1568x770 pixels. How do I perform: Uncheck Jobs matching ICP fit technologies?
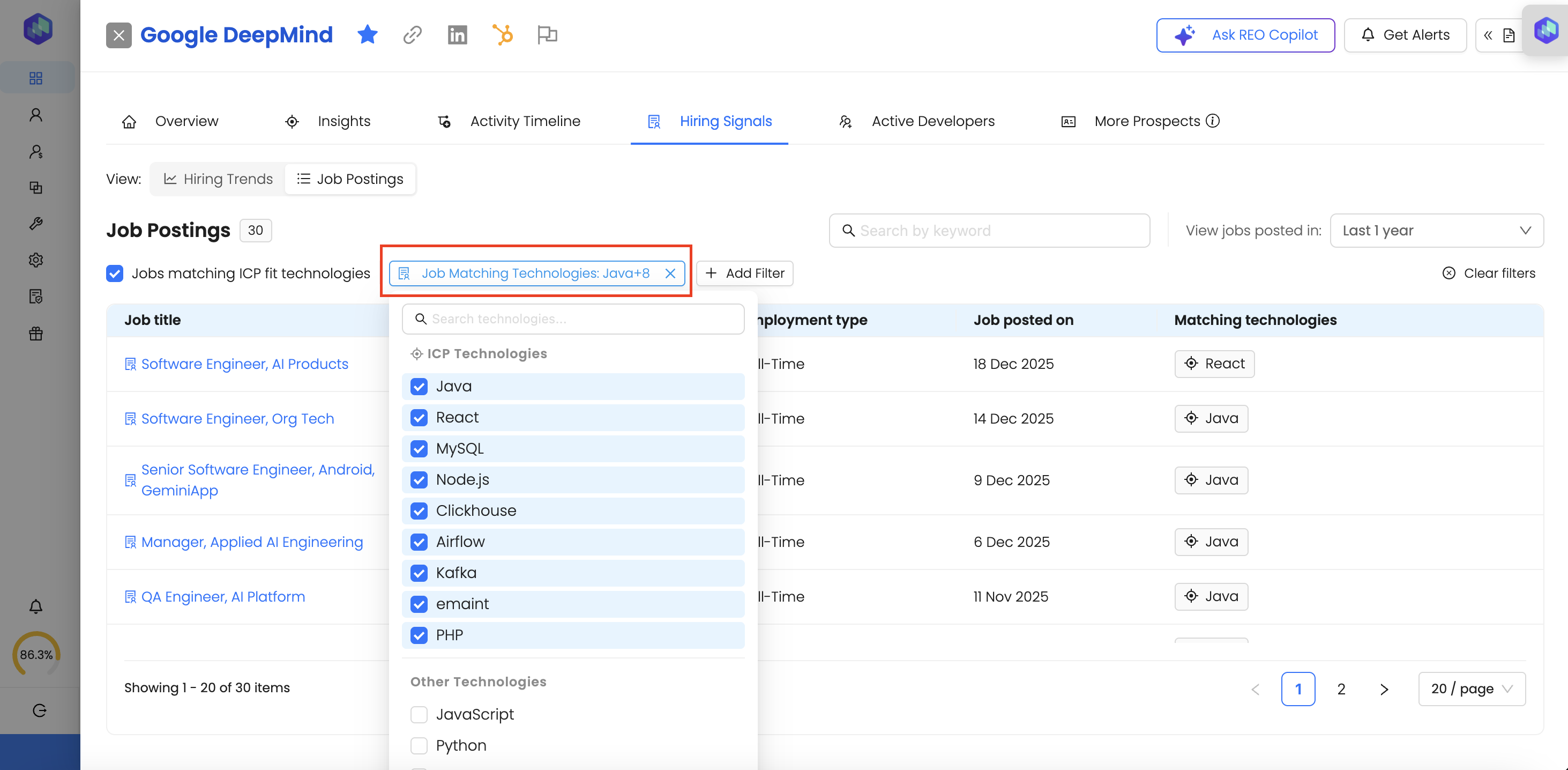pos(115,273)
